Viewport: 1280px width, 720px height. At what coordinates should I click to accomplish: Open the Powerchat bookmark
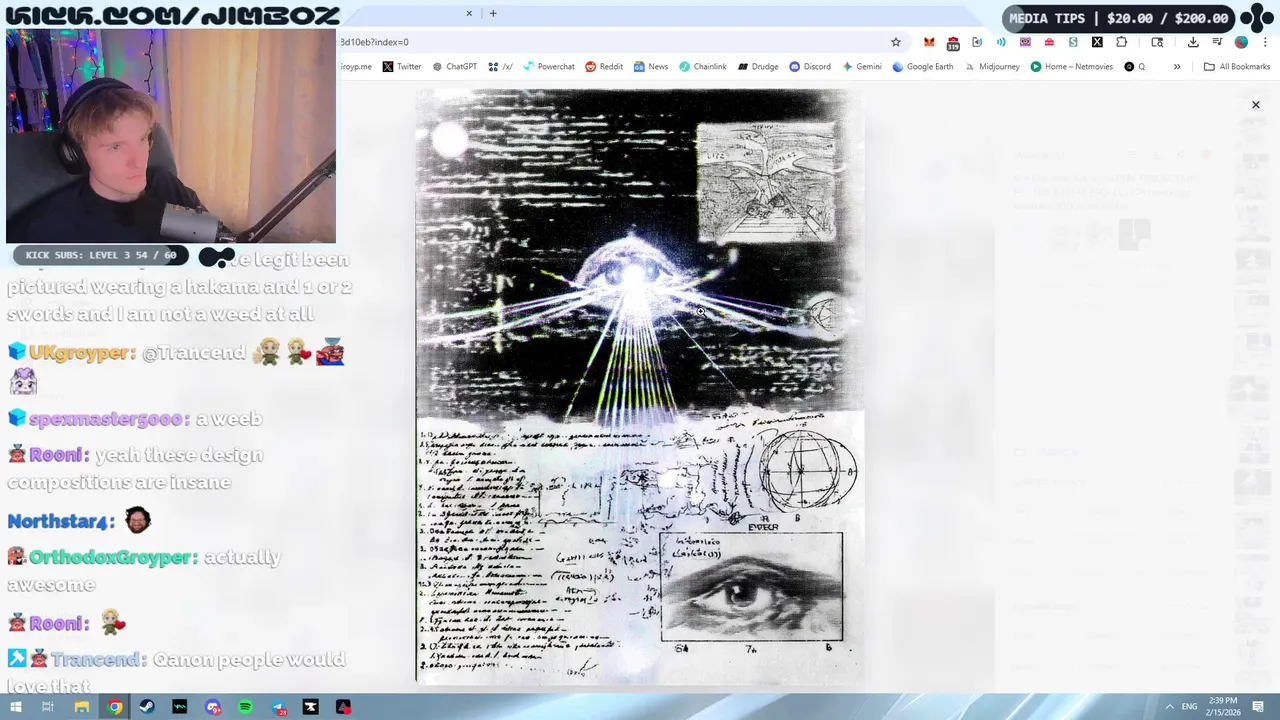(548, 66)
